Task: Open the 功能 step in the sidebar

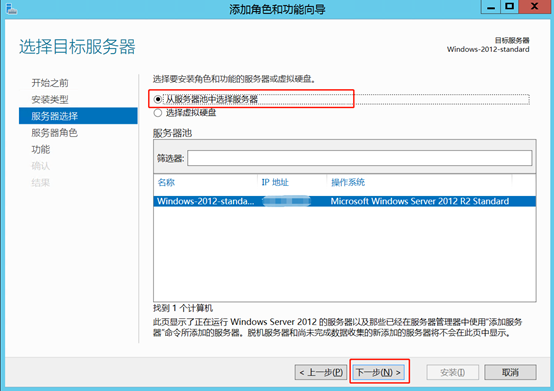Action: pos(41,149)
